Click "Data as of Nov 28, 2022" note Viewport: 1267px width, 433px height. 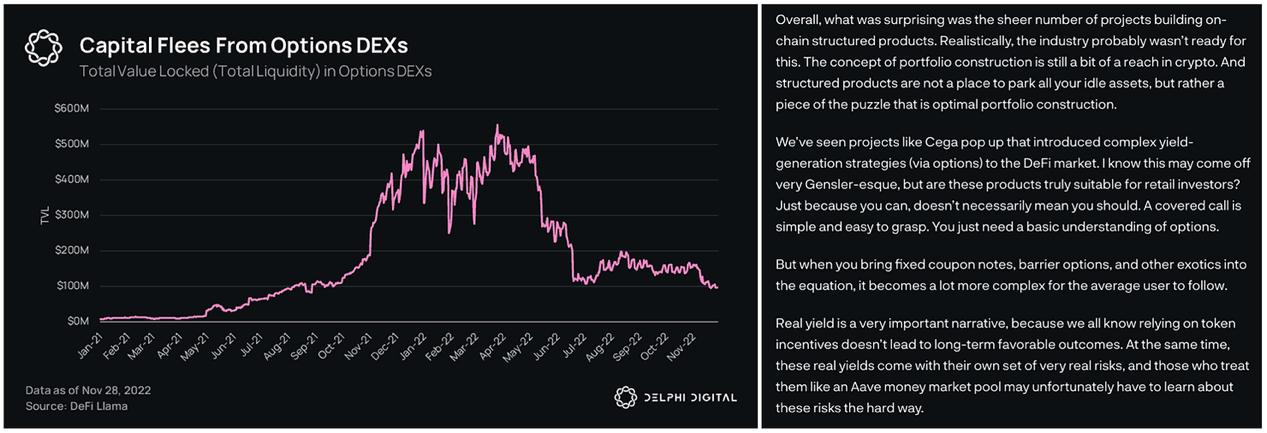pos(86,388)
